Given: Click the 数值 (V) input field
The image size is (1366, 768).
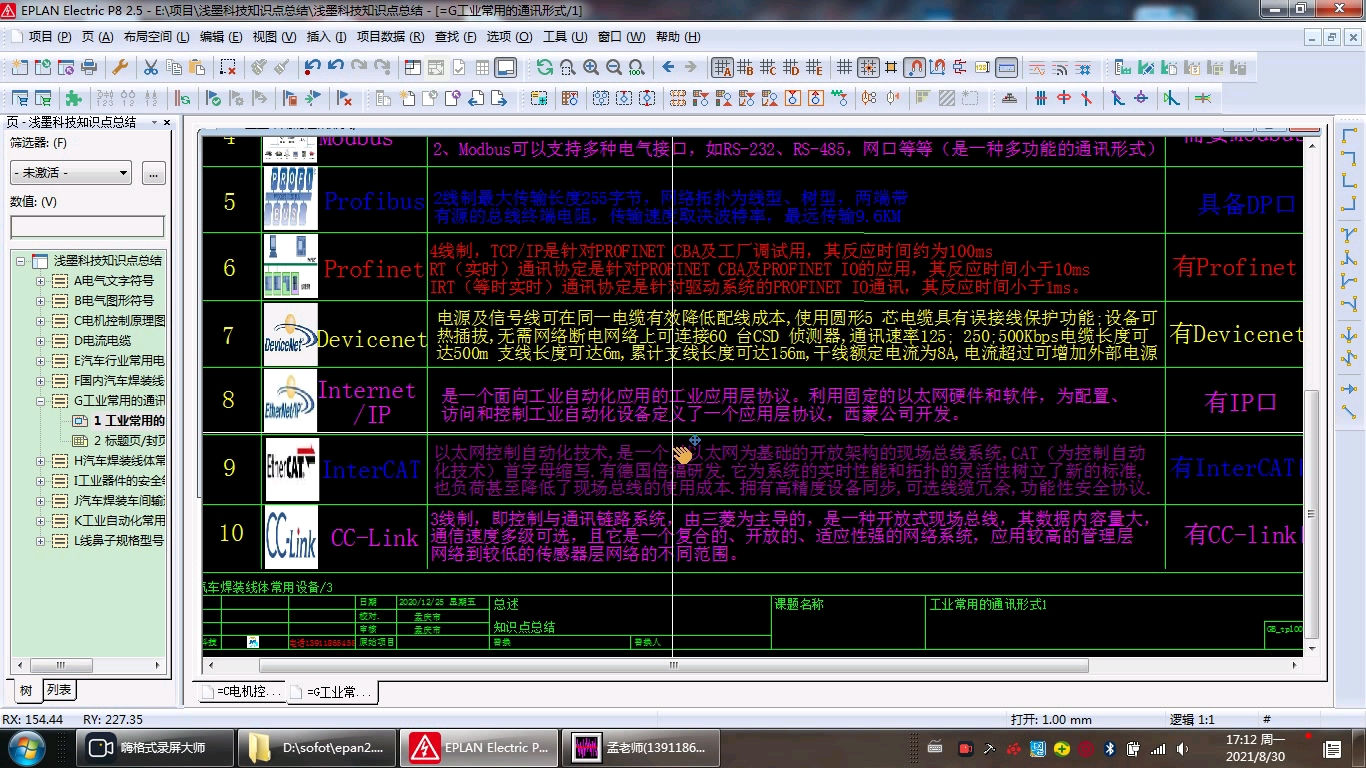Looking at the screenshot, I should pos(87,227).
